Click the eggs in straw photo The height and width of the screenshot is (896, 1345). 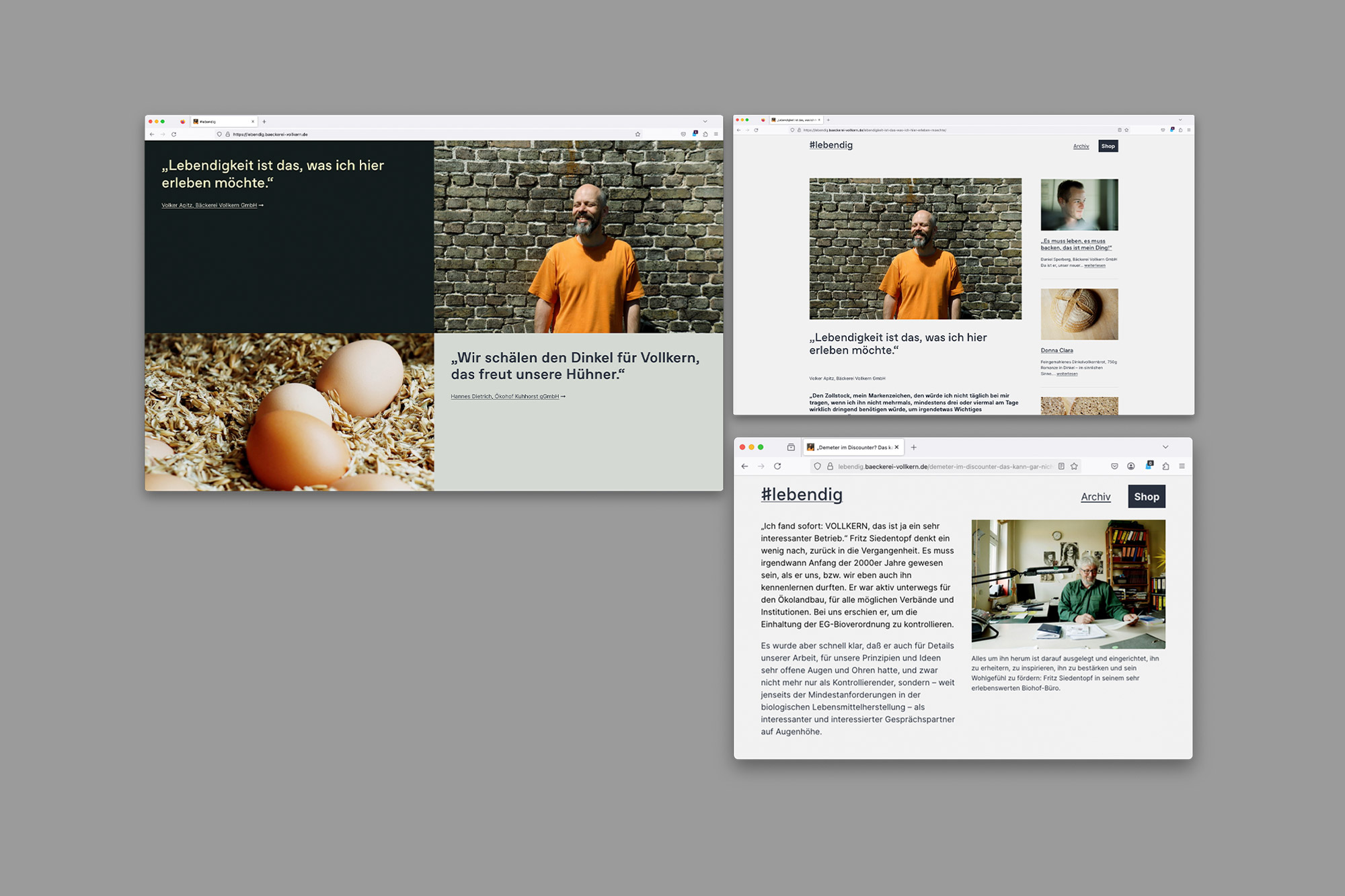coord(289,412)
